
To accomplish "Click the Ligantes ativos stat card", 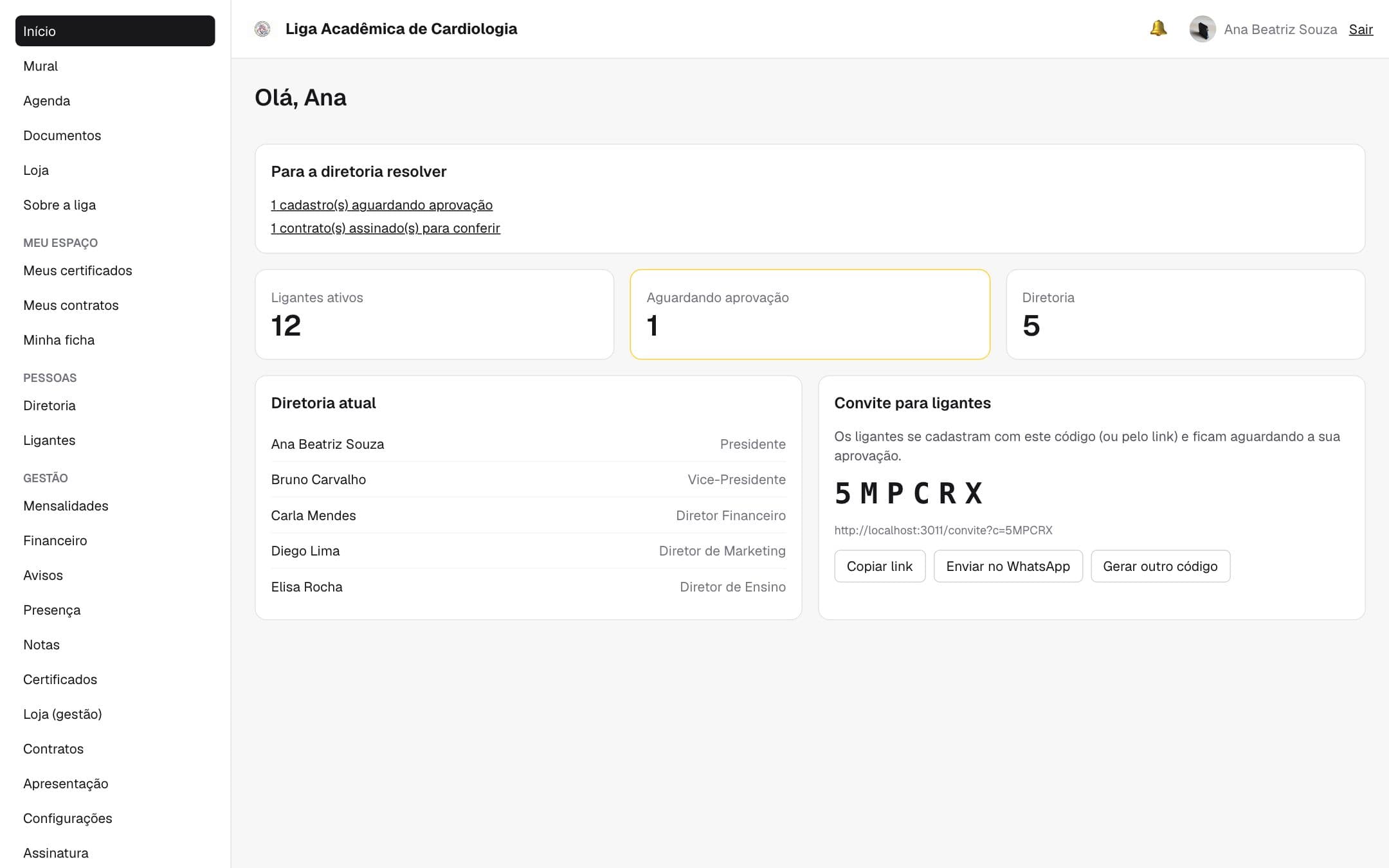I will tap(435, 314).
